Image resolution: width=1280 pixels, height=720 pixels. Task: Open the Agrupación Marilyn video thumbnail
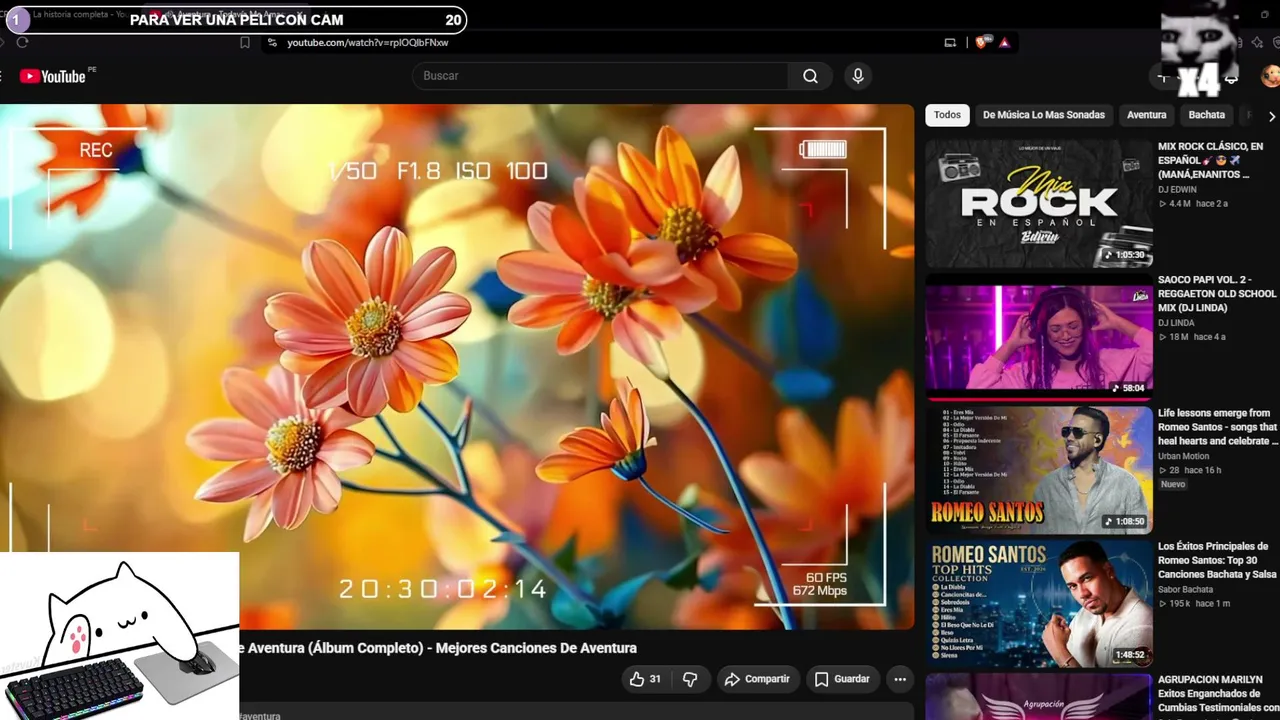[x=1039, y=697]
